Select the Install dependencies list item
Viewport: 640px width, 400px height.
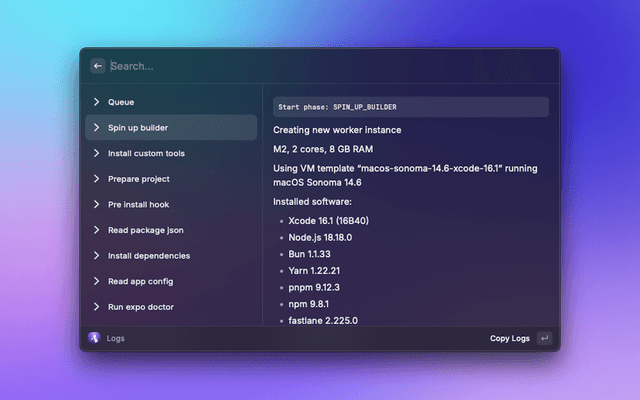point(149,256)
